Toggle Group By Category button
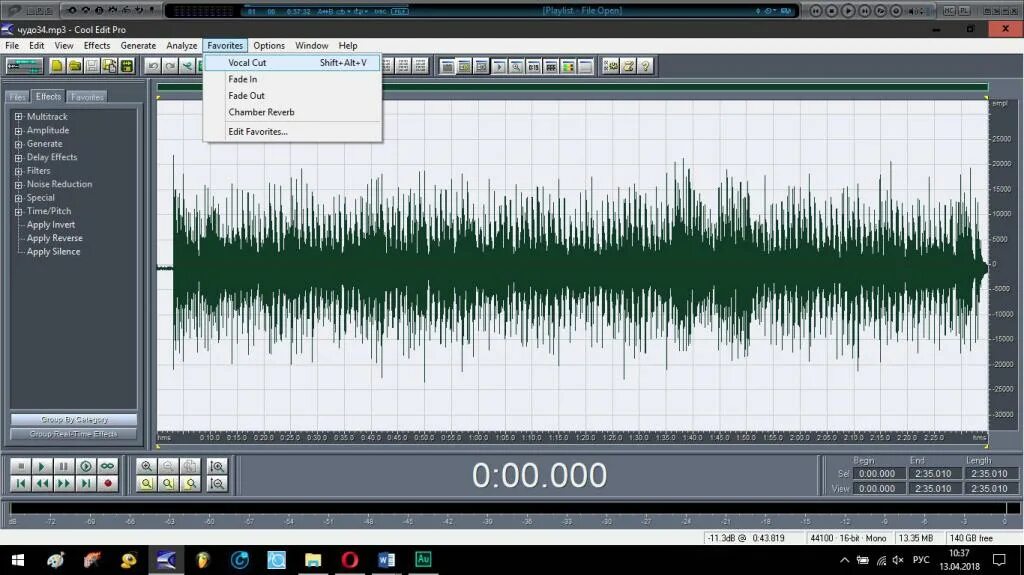This screenshot has width=1024, height=575. (x=74, y=419)
